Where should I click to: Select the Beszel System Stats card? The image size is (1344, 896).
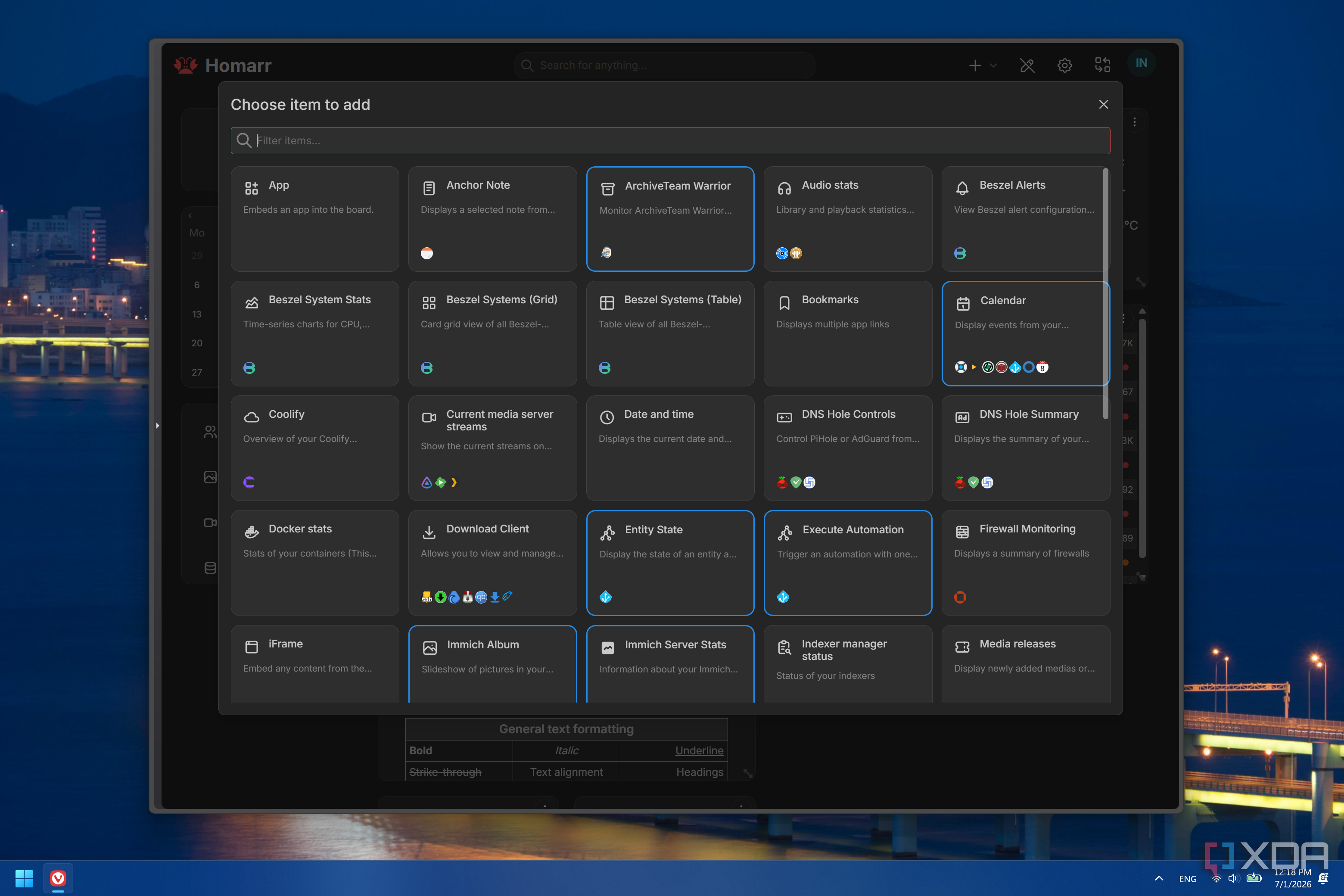(315, 334)
